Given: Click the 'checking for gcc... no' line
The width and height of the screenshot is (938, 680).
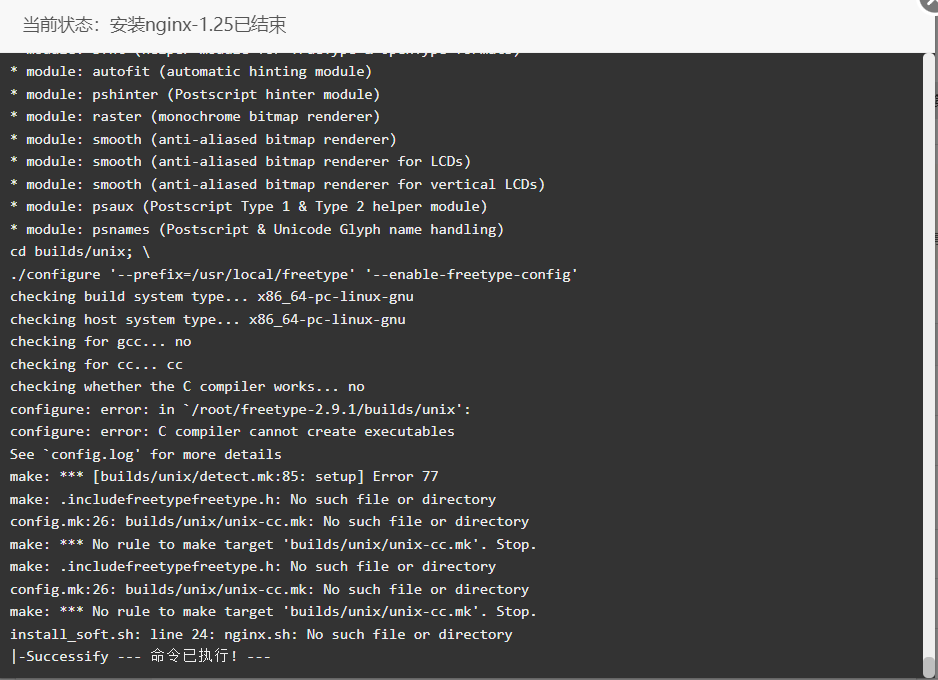Looking at the screenshot, I should point(100,342).
